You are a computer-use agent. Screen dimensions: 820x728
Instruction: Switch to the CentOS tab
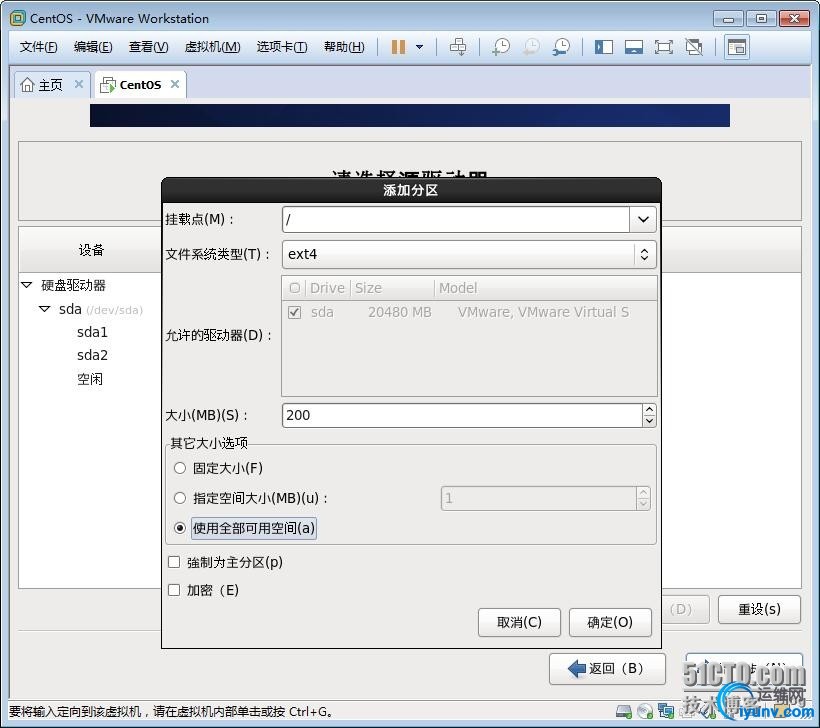point(140,85)
